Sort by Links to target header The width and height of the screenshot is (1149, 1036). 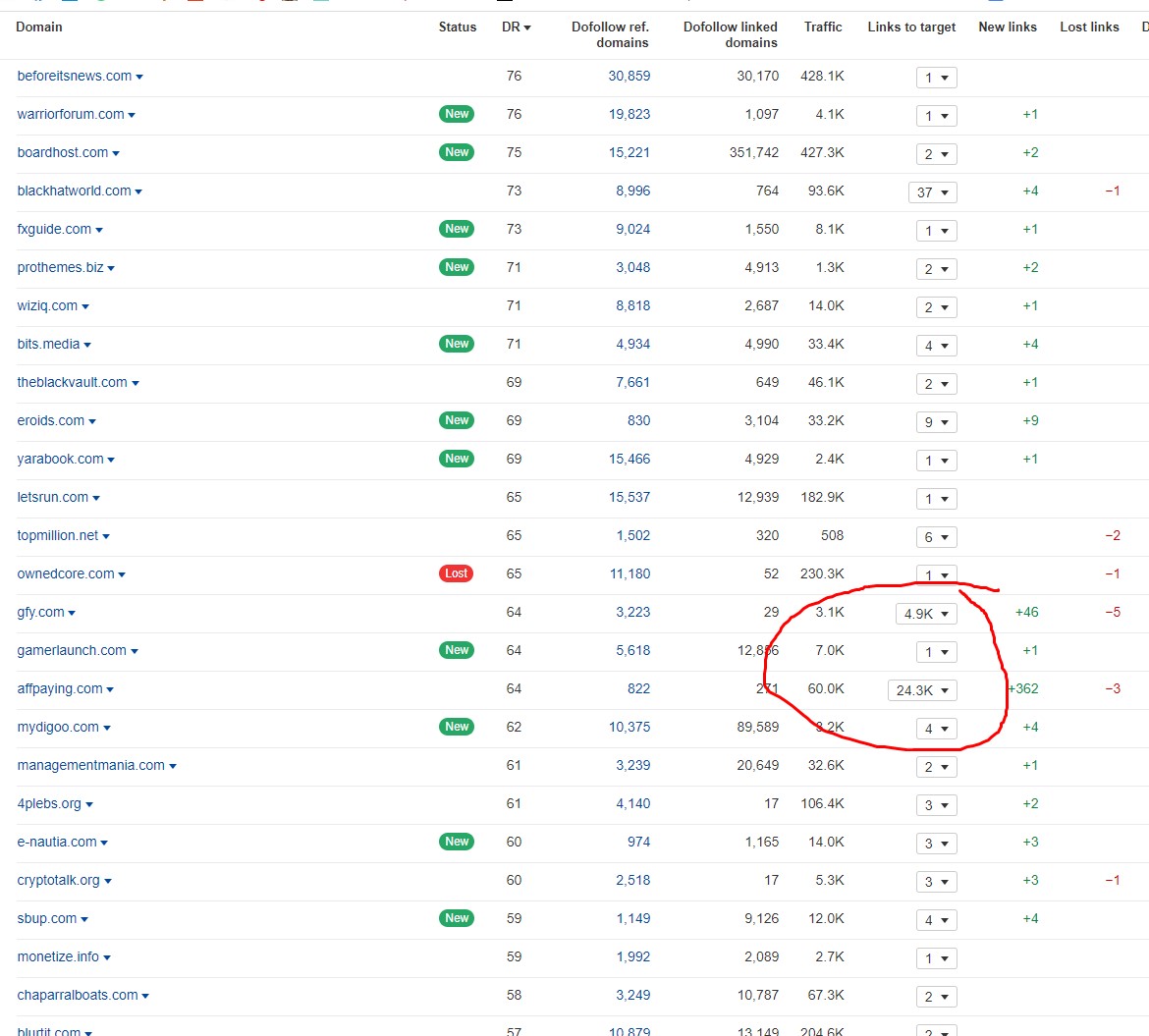pyautogui.click(x=911, y=27)
